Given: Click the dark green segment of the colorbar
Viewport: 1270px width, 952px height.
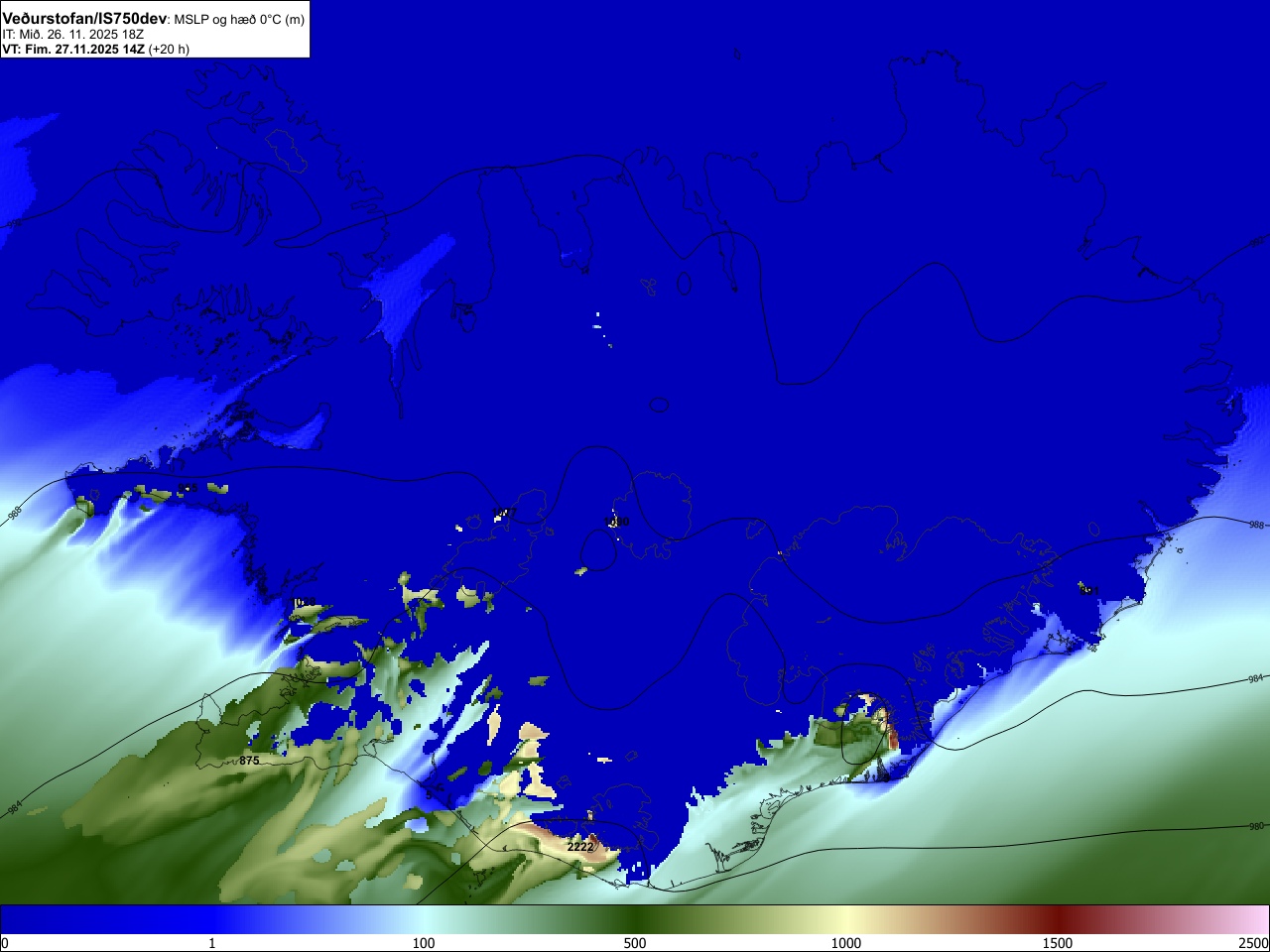Looking at the screenshot, I should [x=635, y=919].
